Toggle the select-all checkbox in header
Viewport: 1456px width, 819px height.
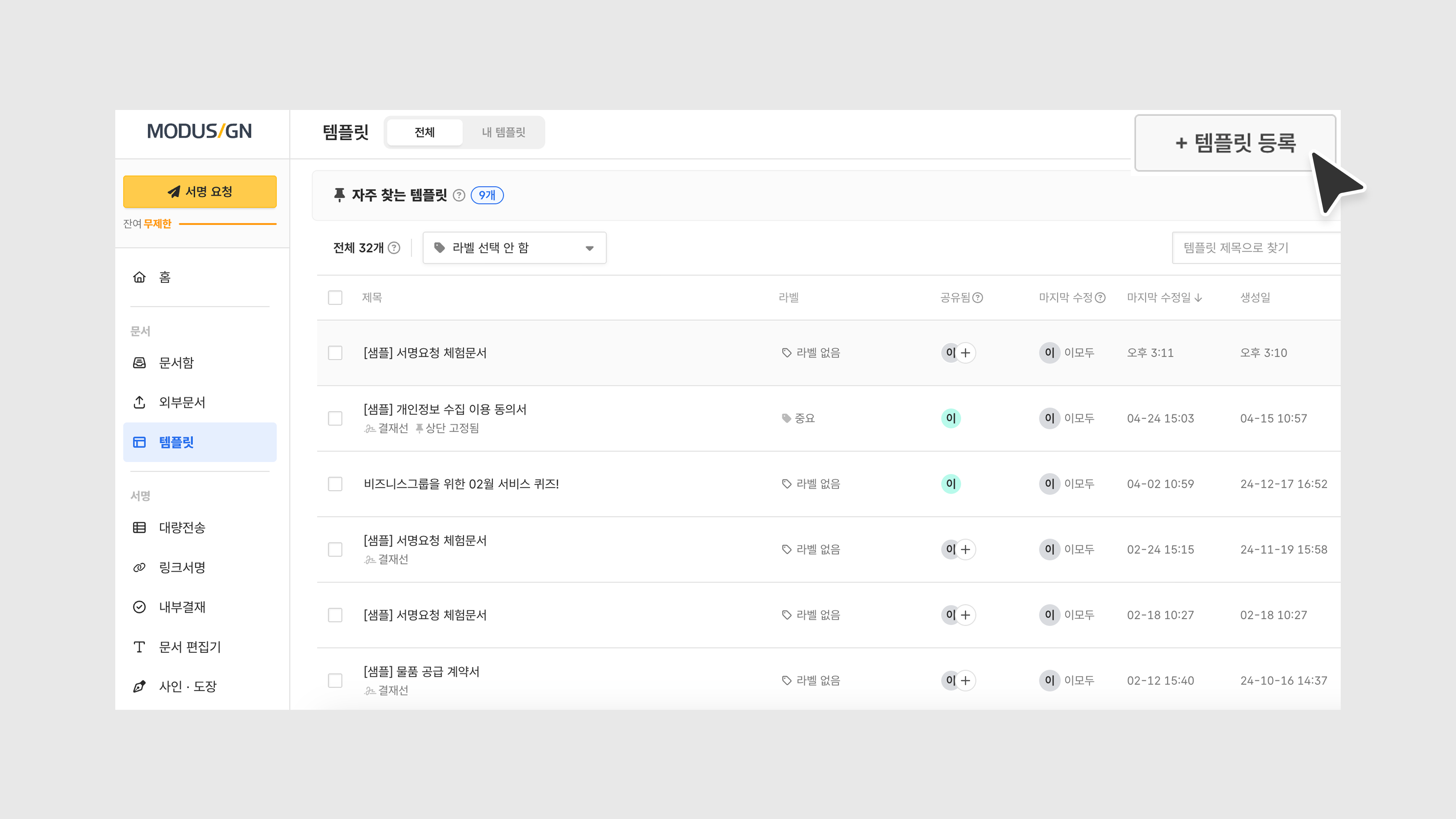(335, 297)
